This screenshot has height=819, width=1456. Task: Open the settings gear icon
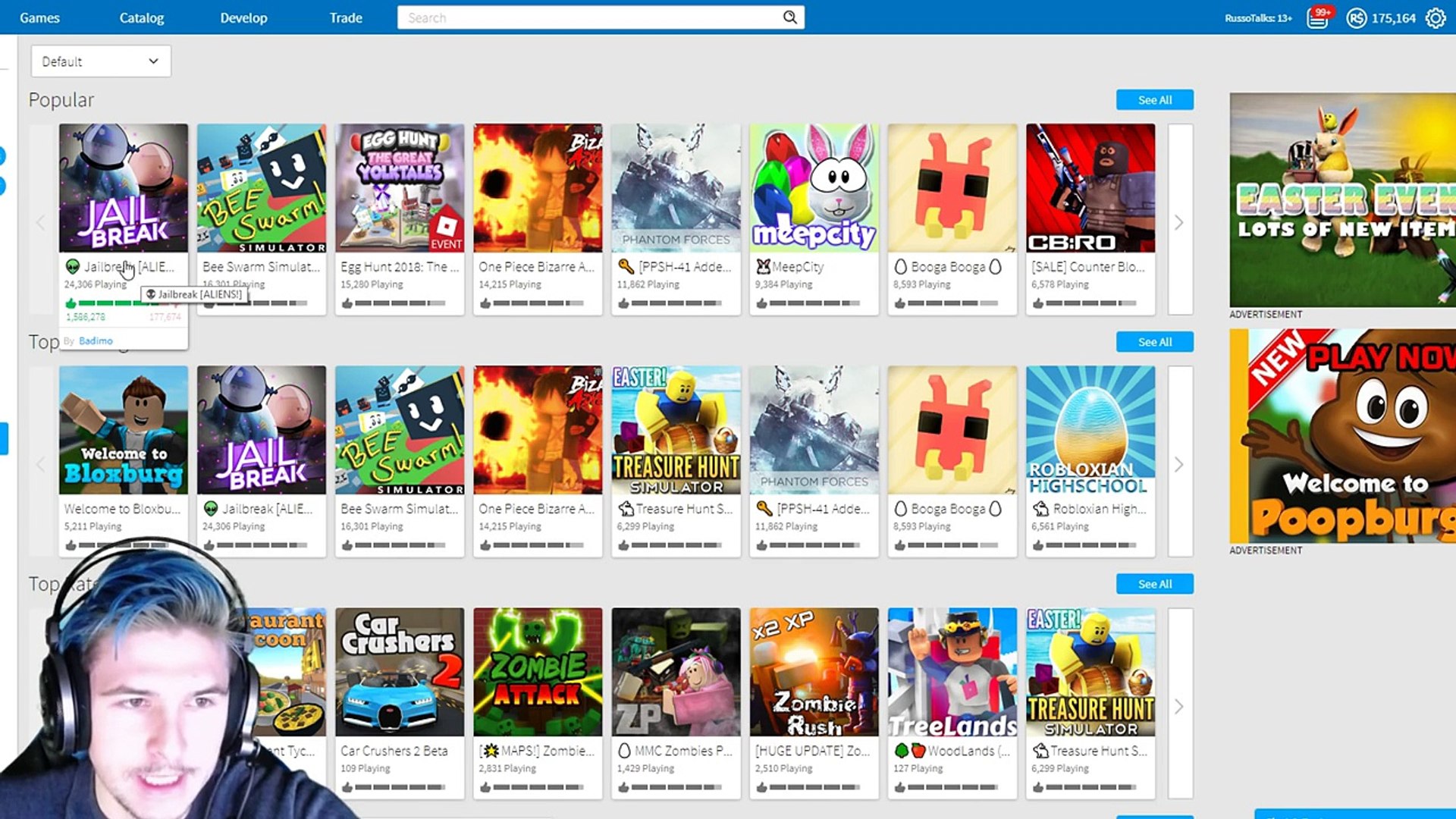coord(1436,17)
